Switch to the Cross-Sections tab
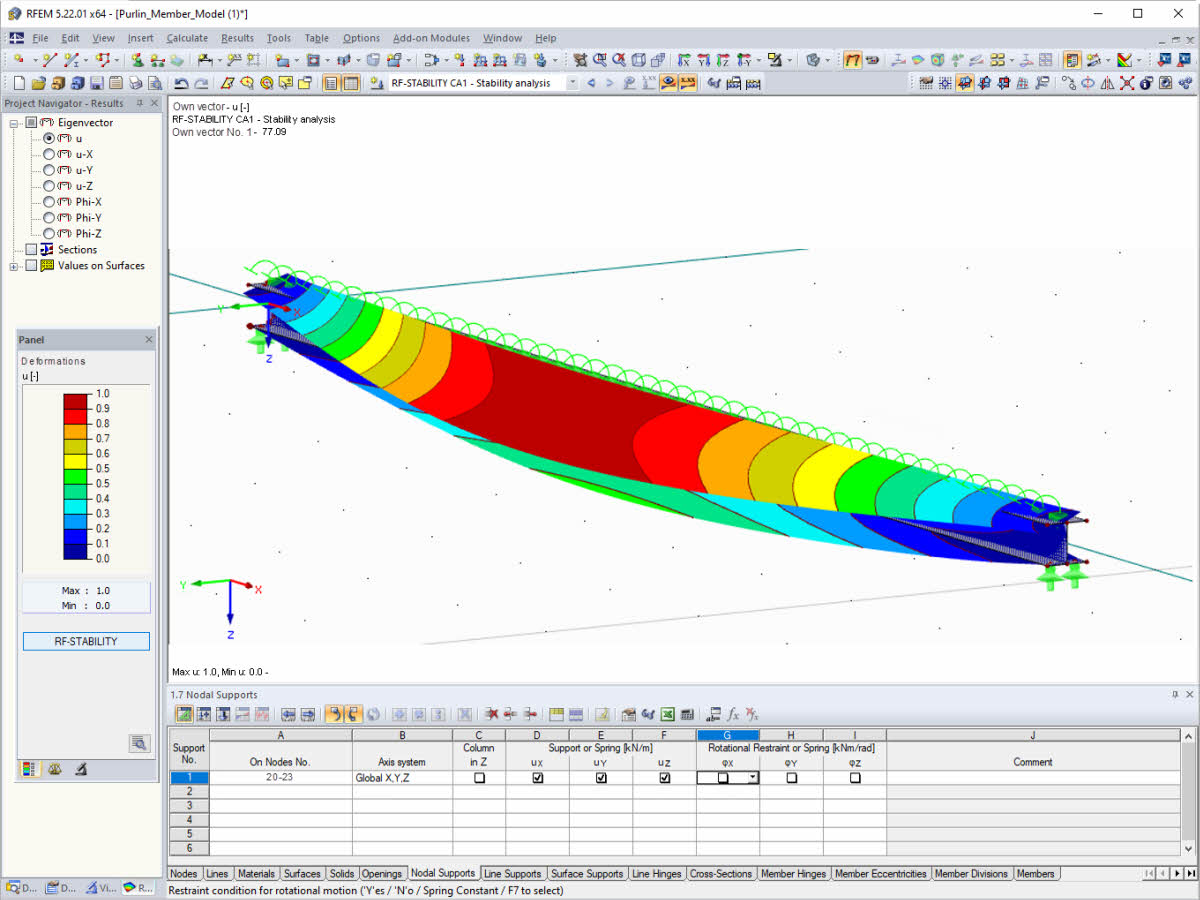Image resolution: width=1200 pixels, height=900 pixels. pos(720,873)
